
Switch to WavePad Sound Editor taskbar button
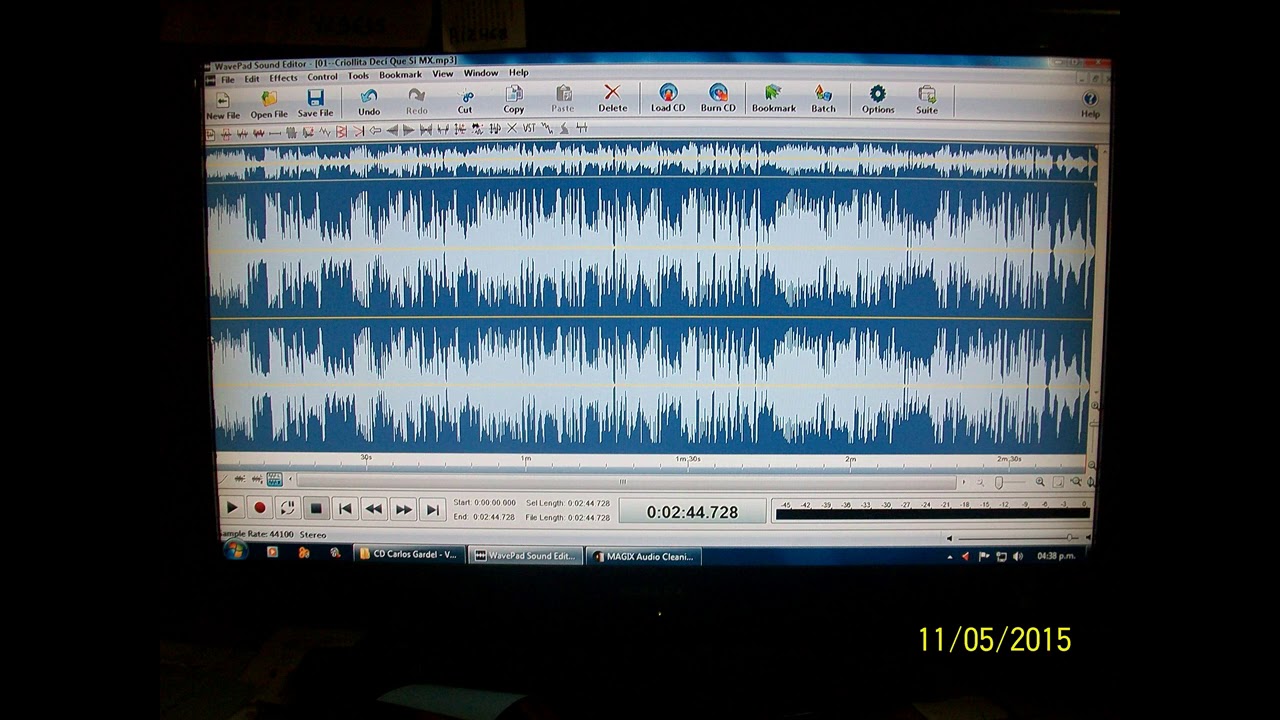coord(526,556)
